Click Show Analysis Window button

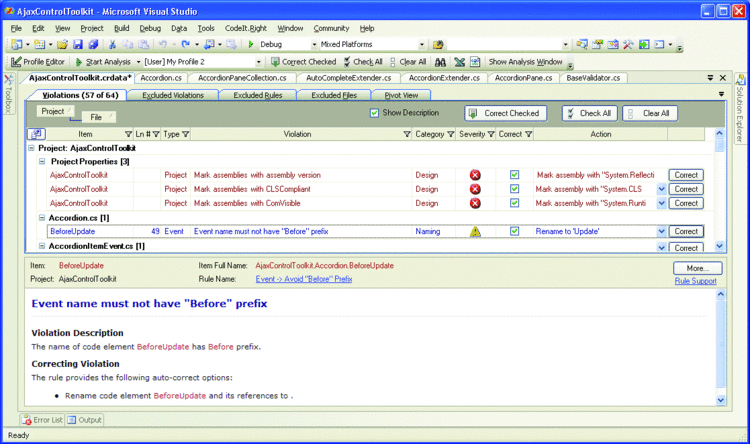coord(525,62)
